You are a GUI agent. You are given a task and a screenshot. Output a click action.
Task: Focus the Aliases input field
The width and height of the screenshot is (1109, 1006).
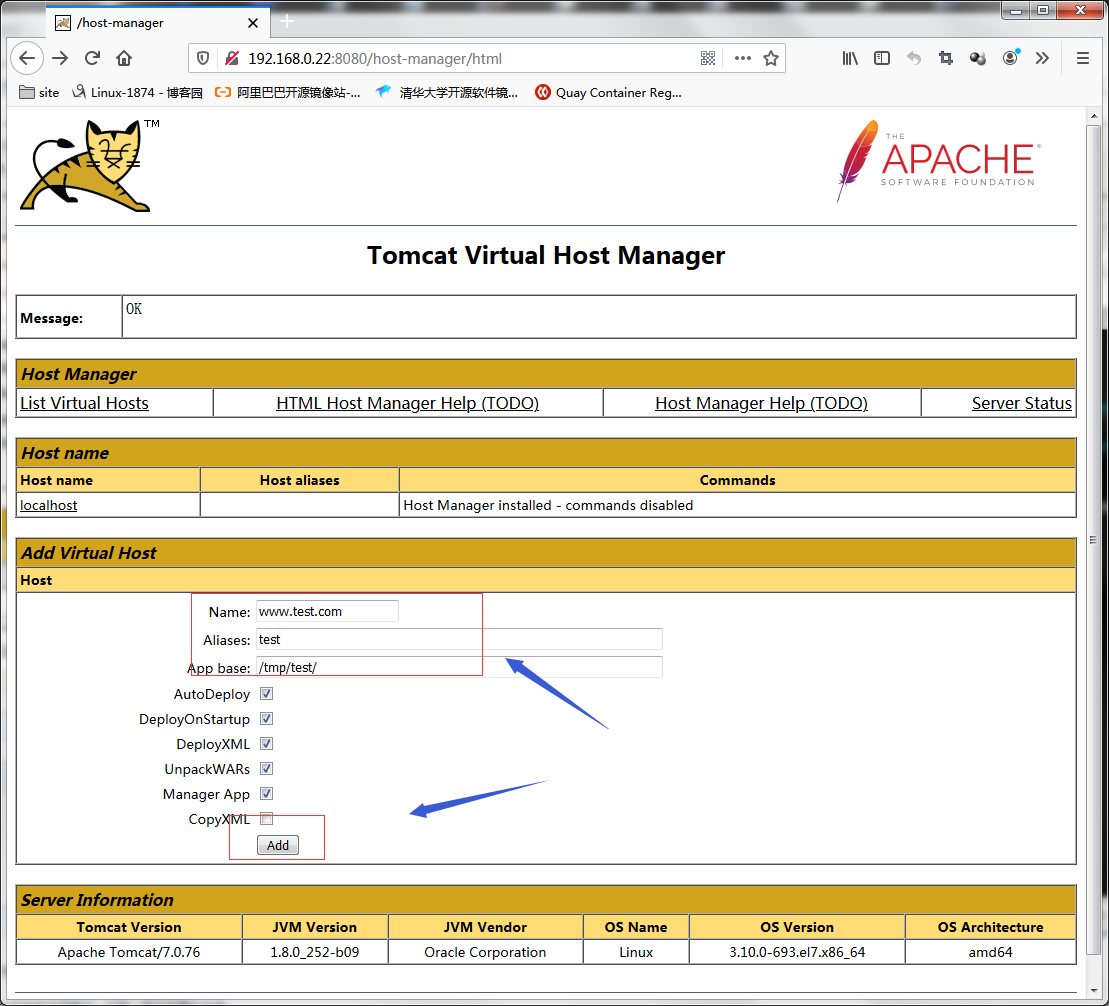pyautogui.click(x=459, y=640)
